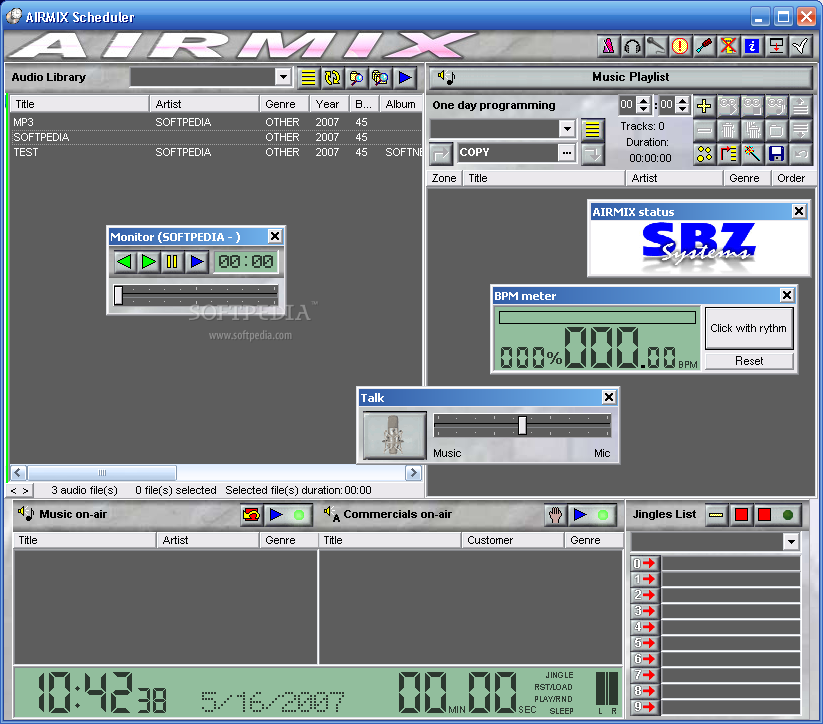Click second red square in Jingles List

tap(764, 515)
